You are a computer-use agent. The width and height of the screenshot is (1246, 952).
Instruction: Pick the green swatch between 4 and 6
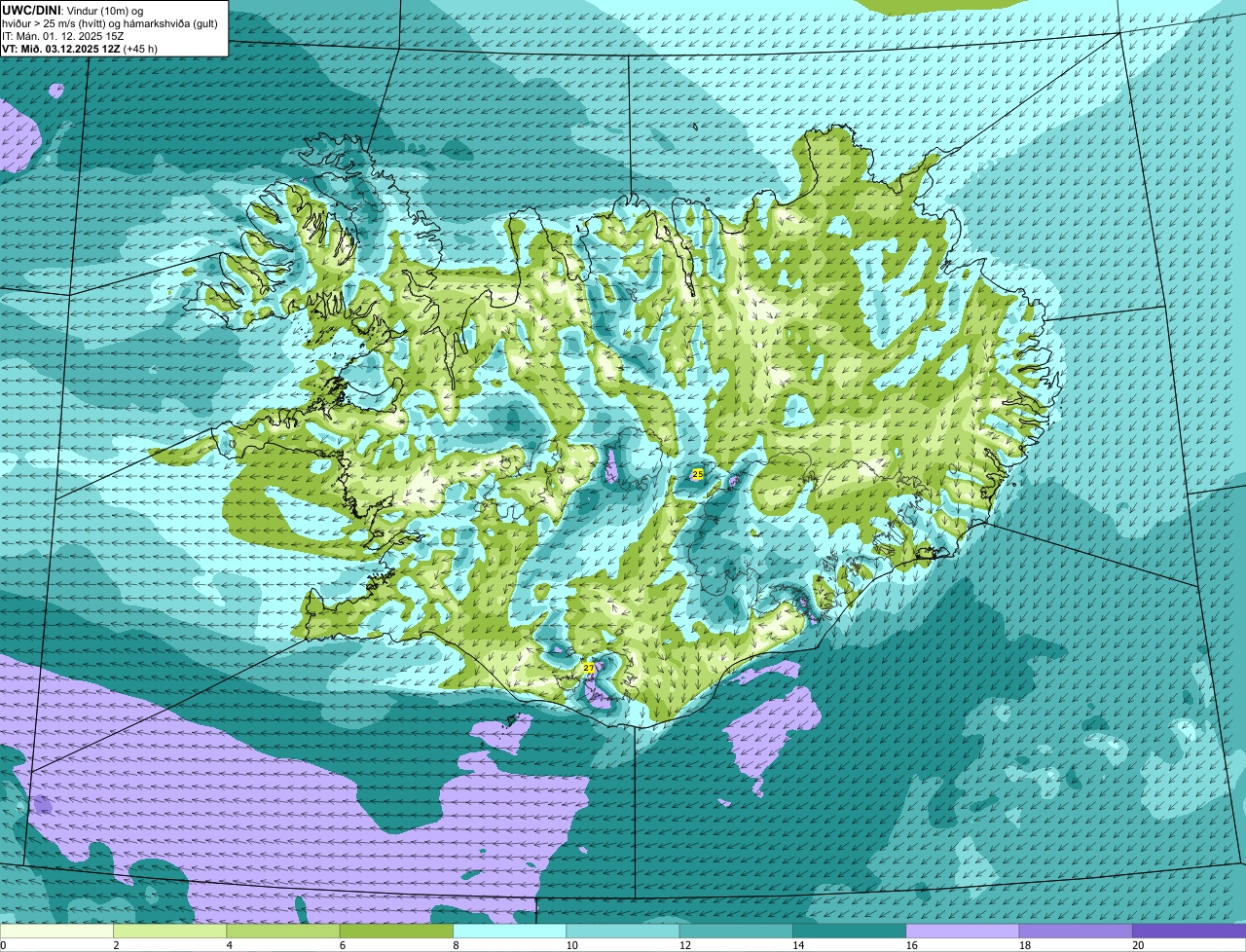[283, 931]
